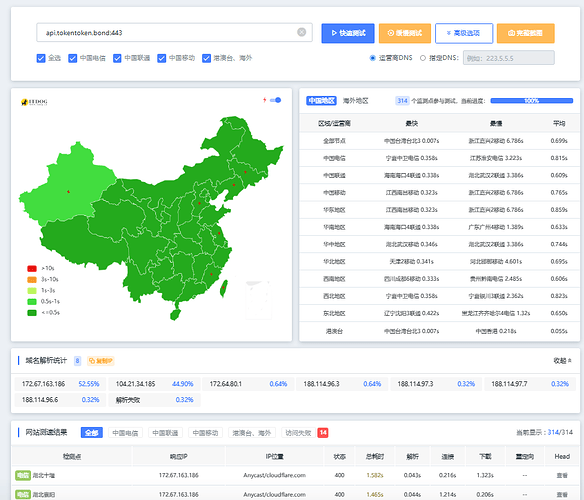Uncheck the 中国移动 checkbox
The image size is (584, 500).
coord(162,58)
